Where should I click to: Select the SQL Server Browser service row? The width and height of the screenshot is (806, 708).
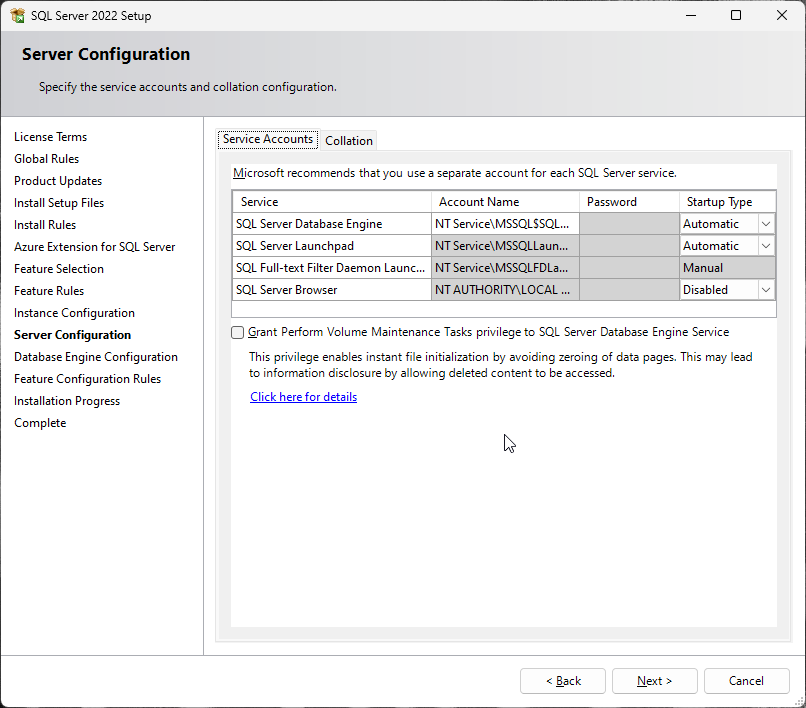[331, 290]
